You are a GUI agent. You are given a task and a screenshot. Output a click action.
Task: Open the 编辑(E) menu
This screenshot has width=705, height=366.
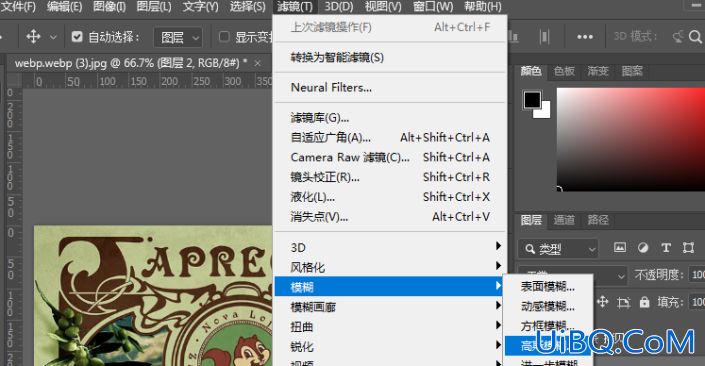pos(65,6)
